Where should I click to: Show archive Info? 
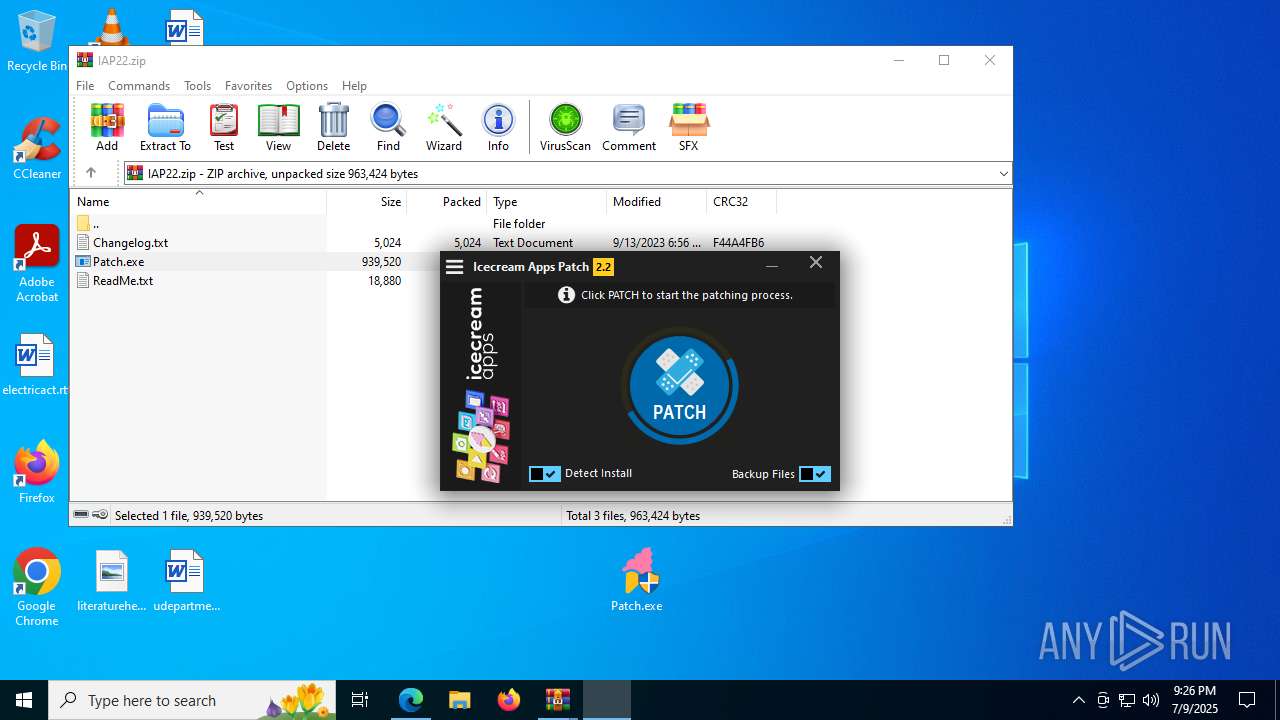point(498,127)
